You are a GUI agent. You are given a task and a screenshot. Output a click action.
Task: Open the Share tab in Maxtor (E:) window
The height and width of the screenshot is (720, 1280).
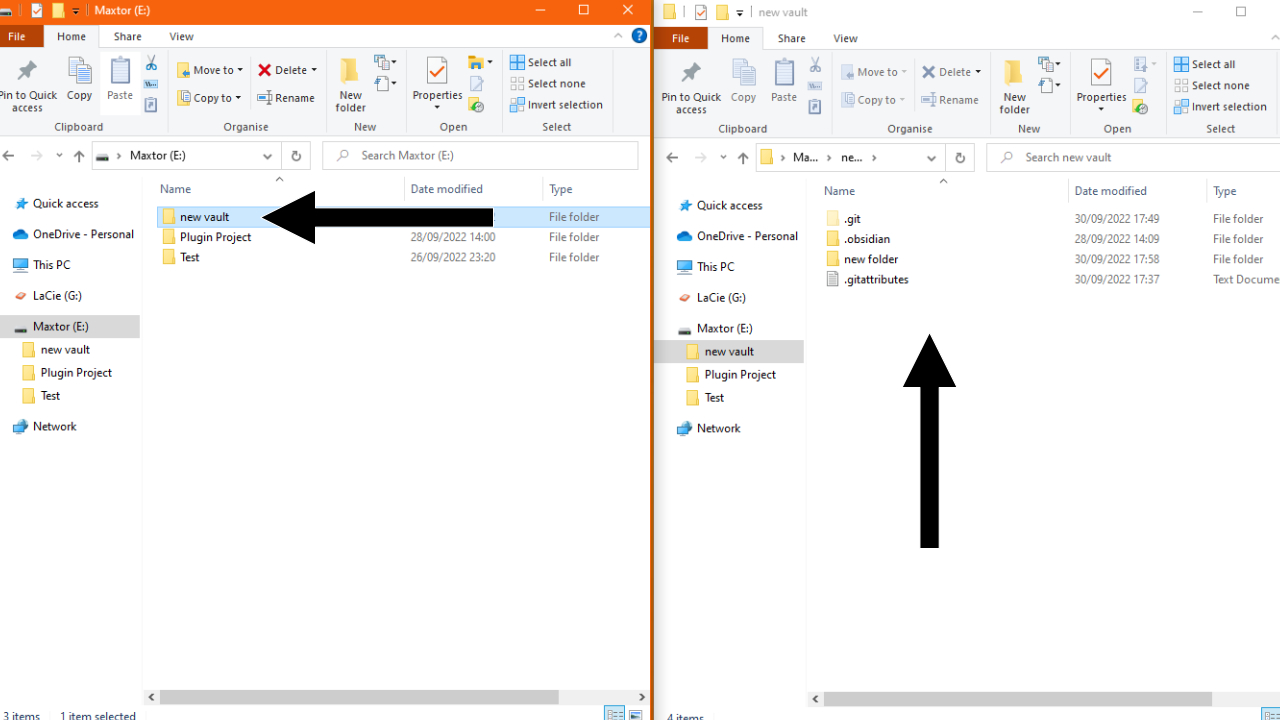[127, 37]
